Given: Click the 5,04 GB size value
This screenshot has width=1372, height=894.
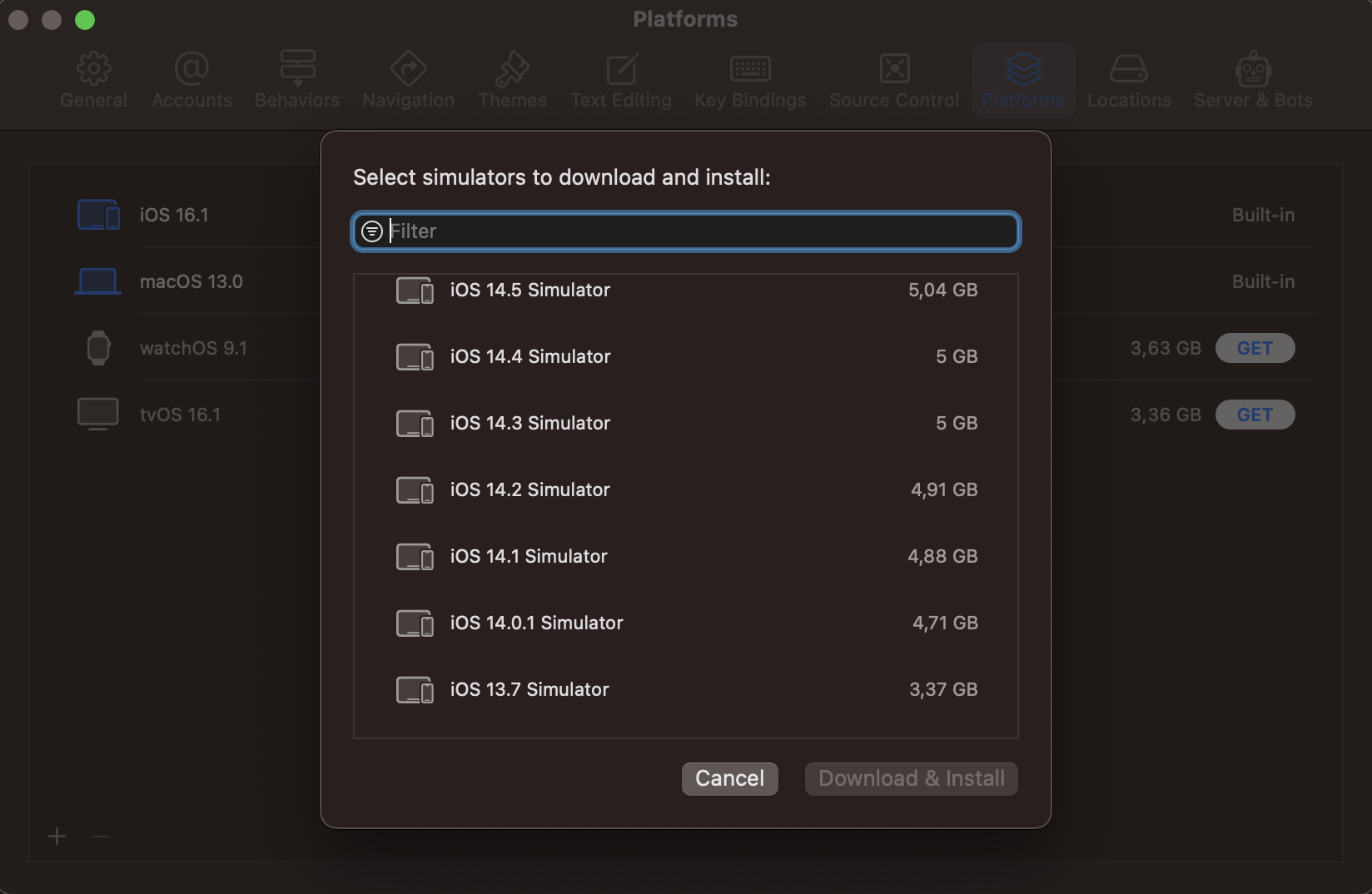Looking at the screenshot, I should [942, 290].
